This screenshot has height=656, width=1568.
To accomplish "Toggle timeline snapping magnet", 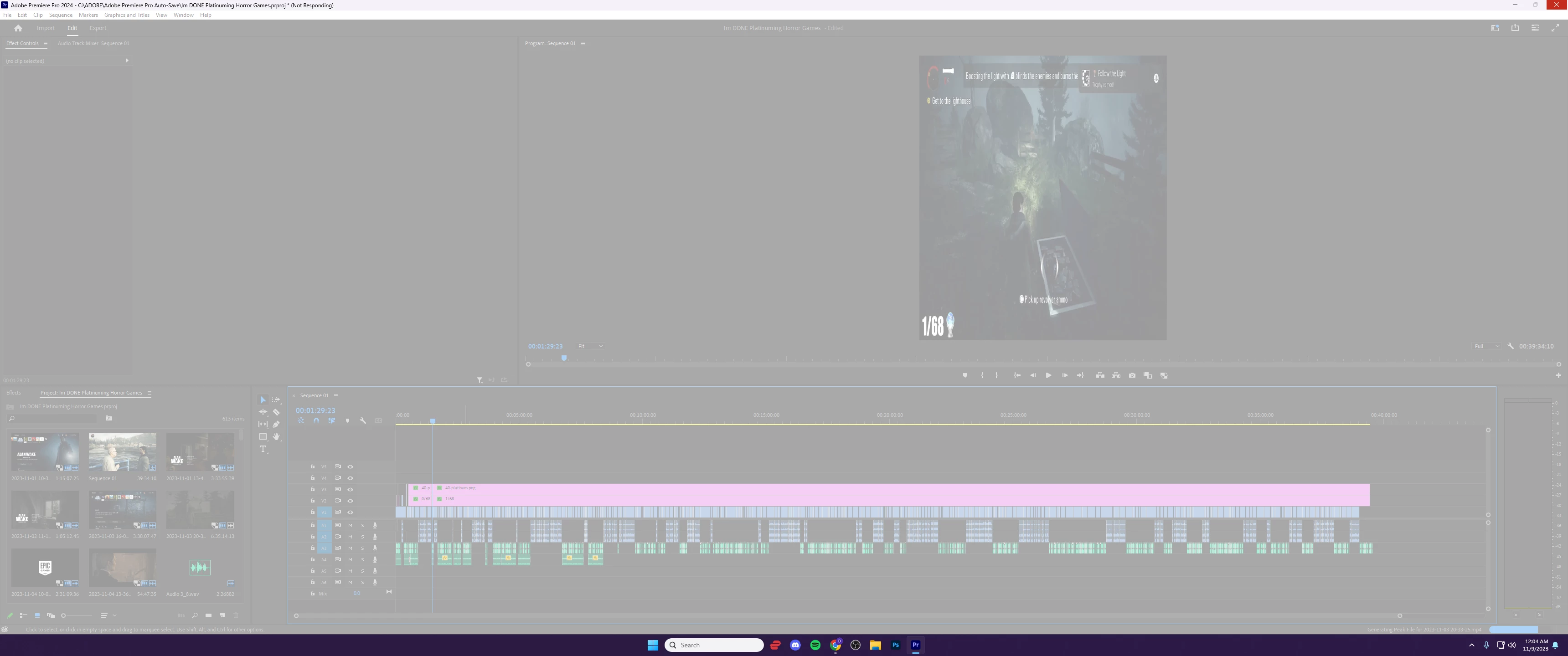I will pos(316,420).
